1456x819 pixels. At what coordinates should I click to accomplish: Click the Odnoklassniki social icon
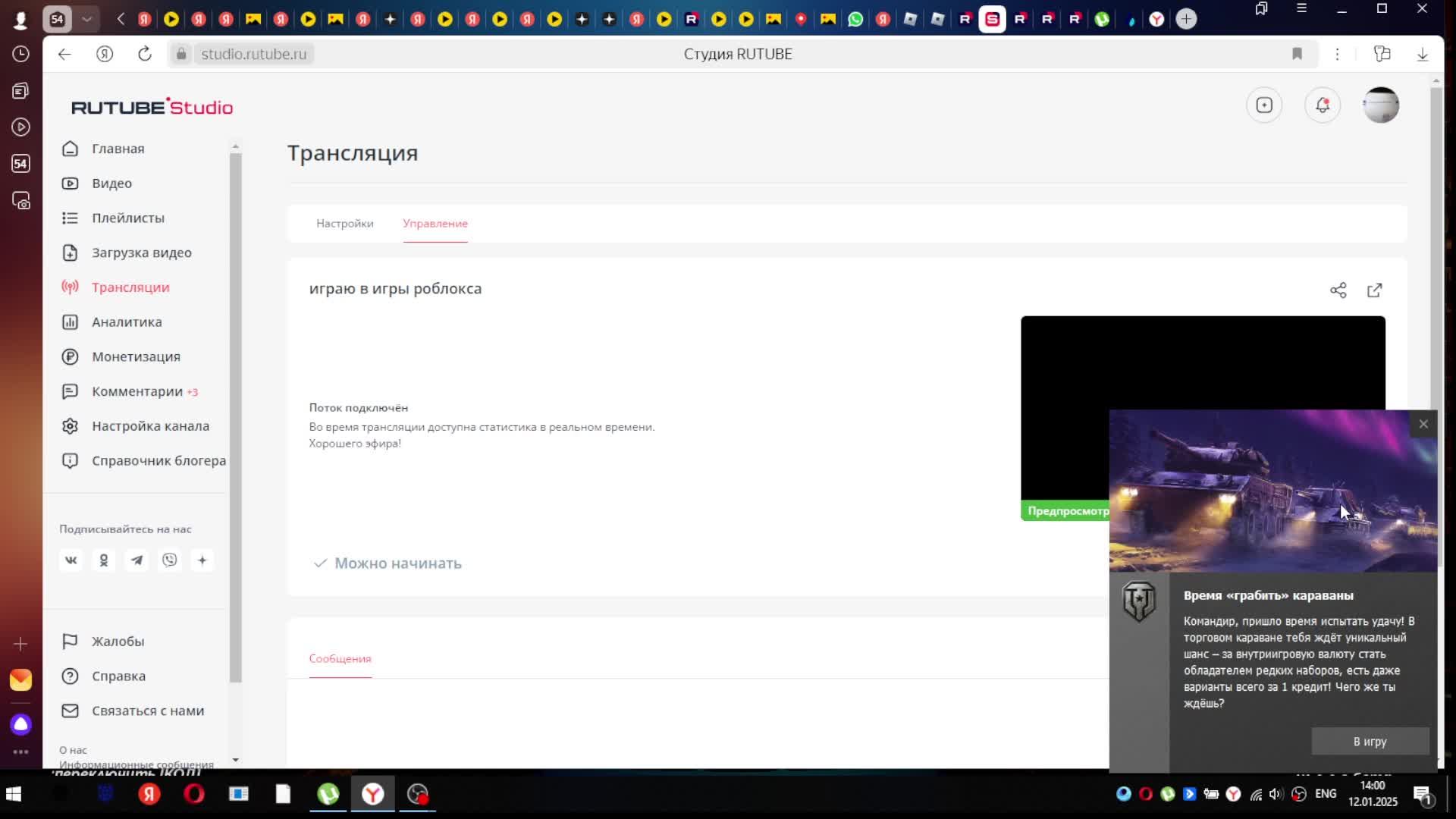click(x=104, y=560)
